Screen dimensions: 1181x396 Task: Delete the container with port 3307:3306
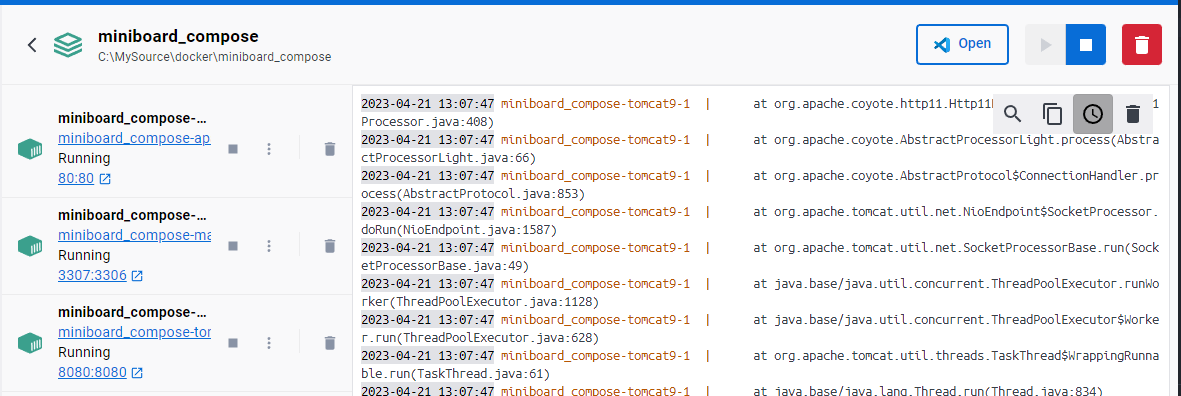point(329,245)
